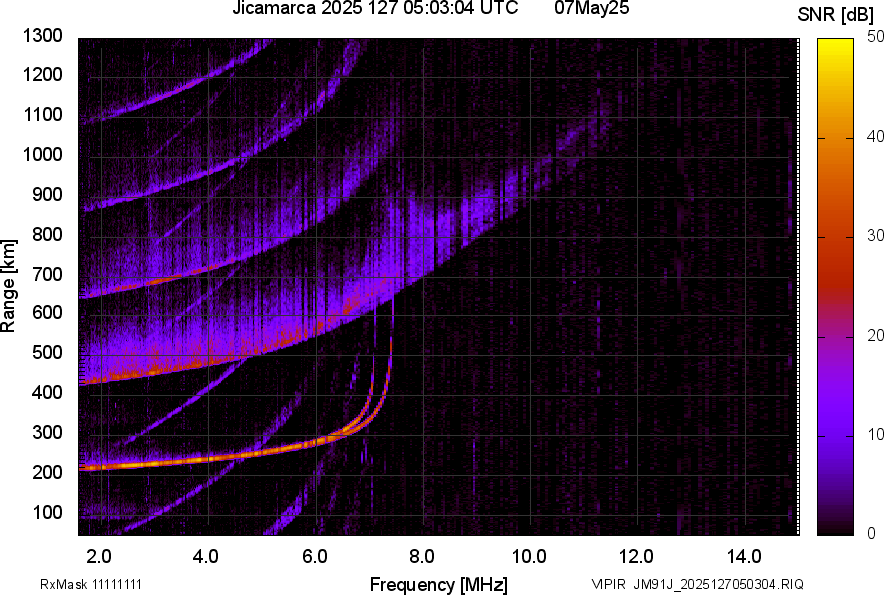Click the 10.0 frequency tick label

(529, 557)
